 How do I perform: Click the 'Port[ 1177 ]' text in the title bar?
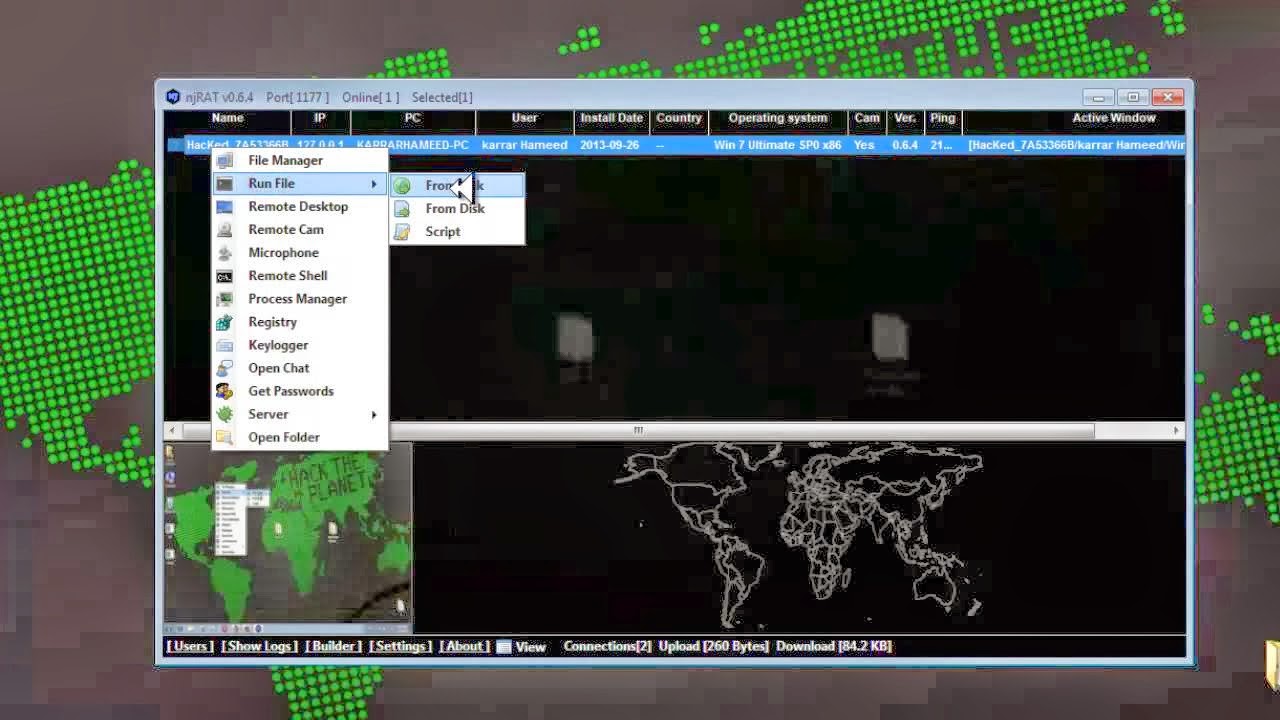click(297, 97)
